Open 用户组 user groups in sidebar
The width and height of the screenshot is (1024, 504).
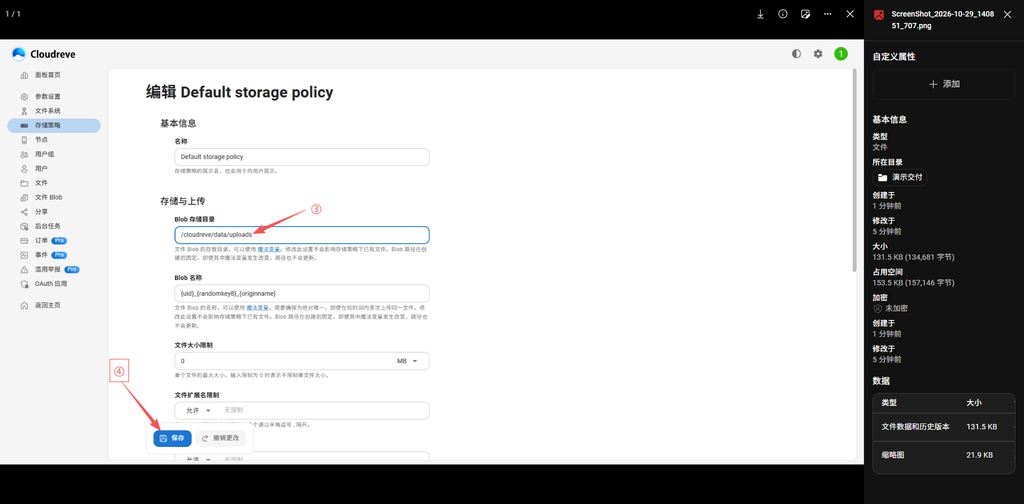pyautogui.click(x=54, y=154)
